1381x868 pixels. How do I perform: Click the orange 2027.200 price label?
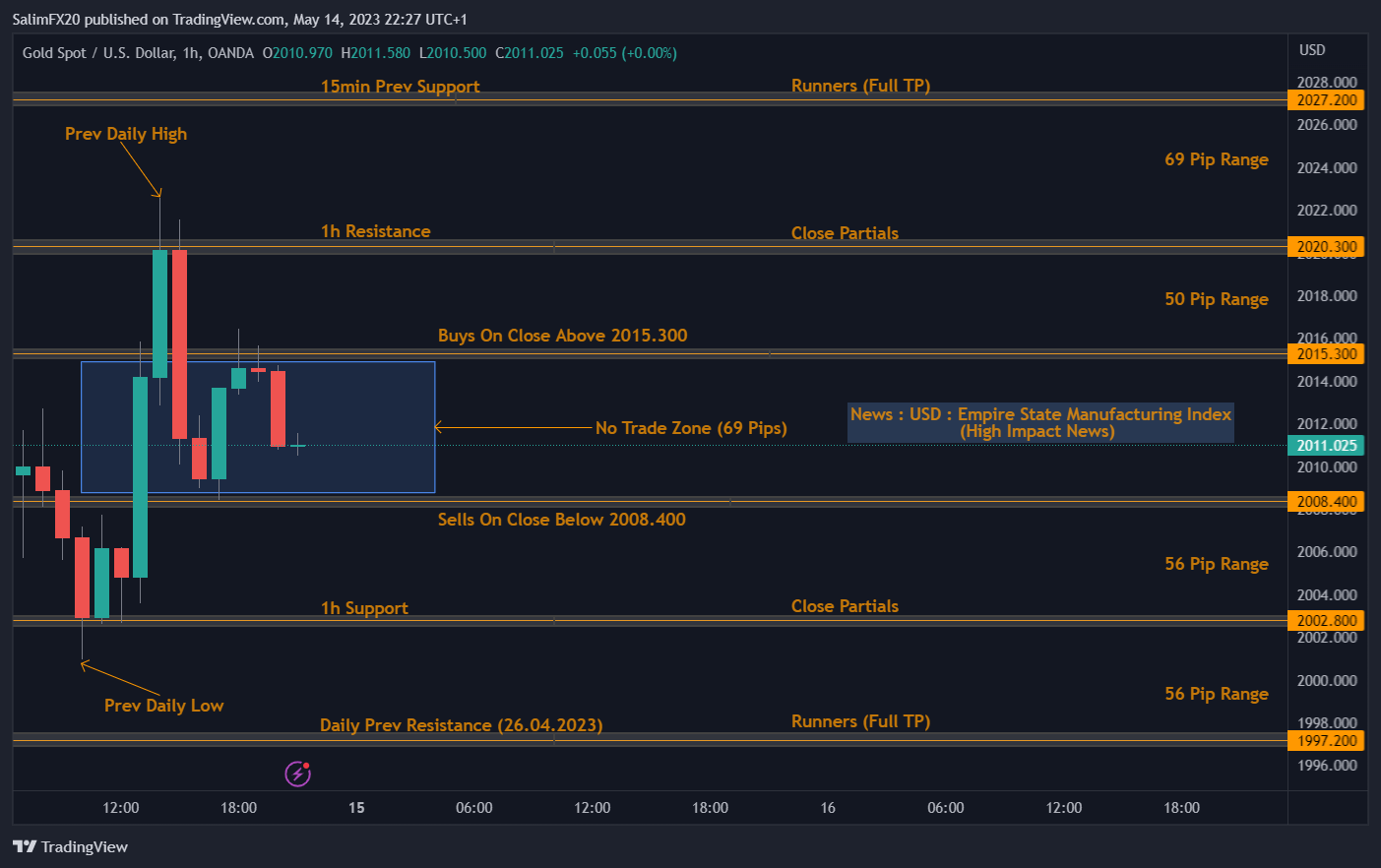pos(1326,99)
